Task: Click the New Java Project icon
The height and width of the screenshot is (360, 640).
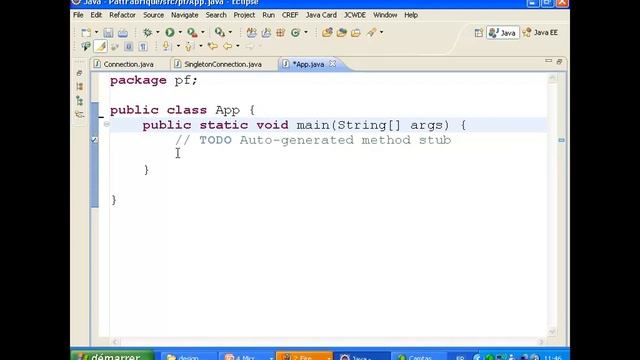Action: [x=251, y=33]
